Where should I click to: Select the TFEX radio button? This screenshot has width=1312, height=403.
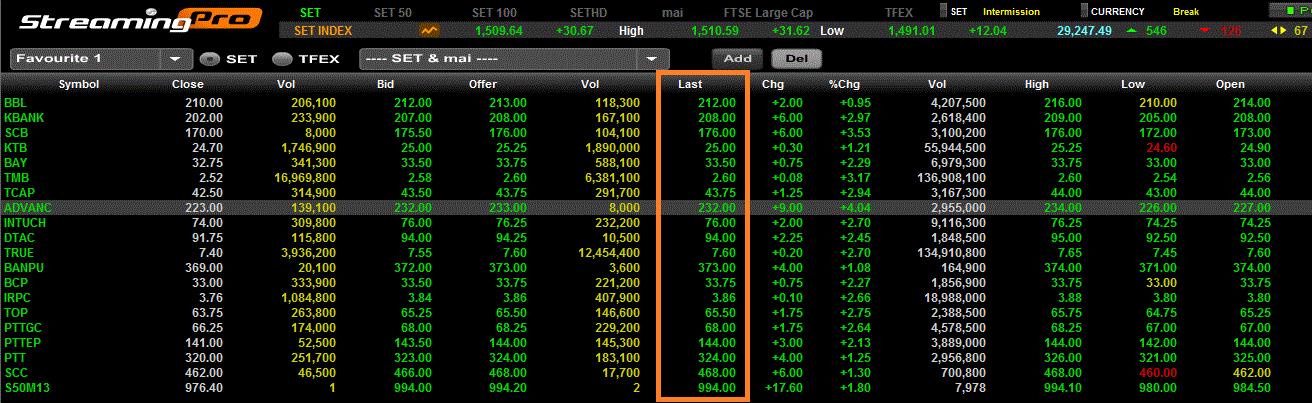(x=282, y=59)
